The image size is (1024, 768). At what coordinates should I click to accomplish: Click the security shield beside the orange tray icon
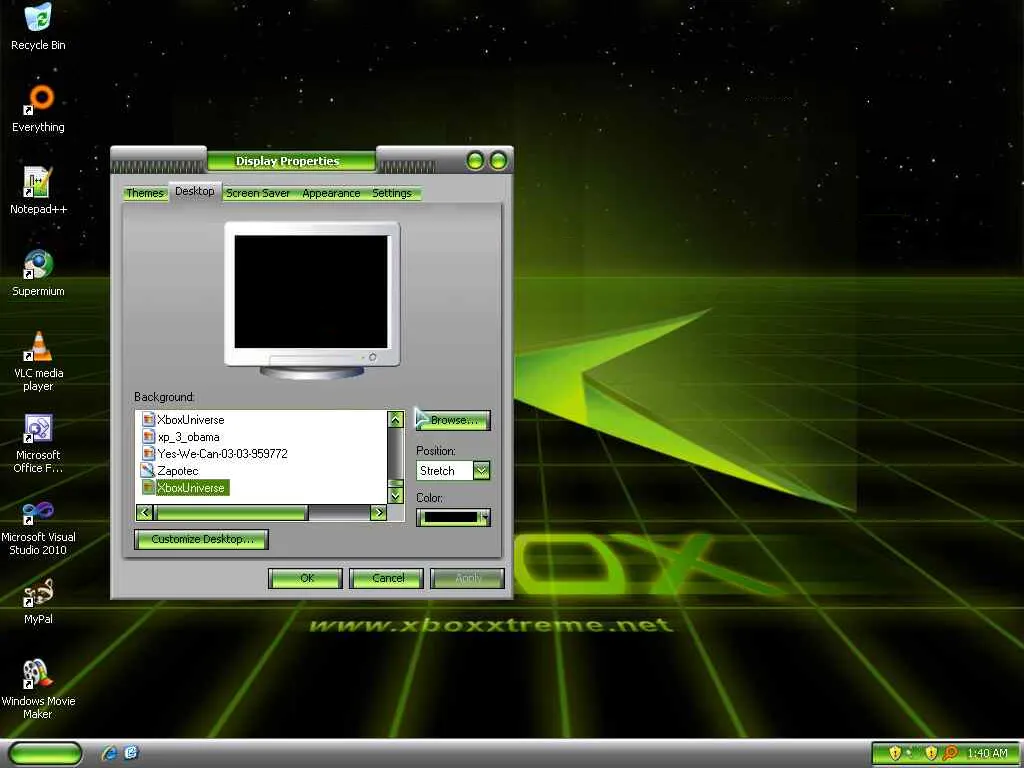click(x=931, y=753)
